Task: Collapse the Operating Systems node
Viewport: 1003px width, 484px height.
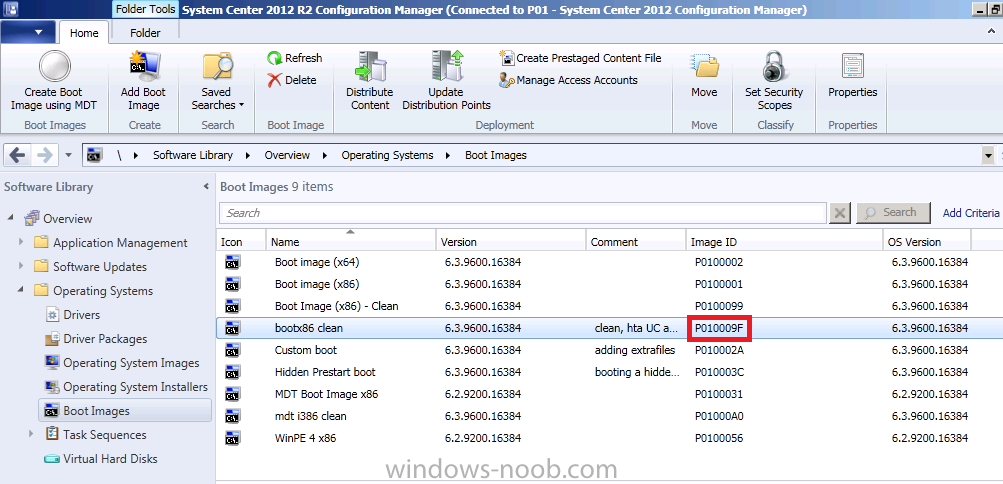Action: tap(21, 290)
